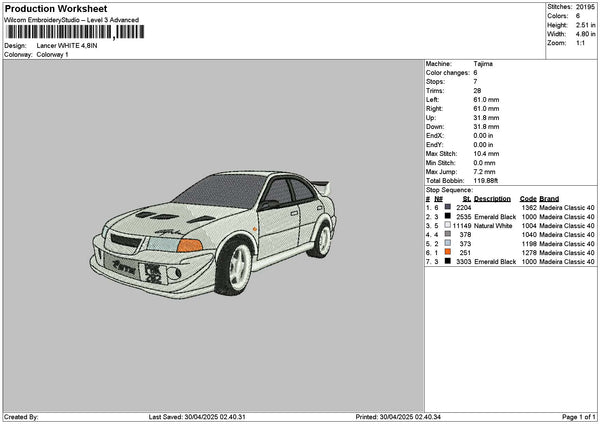Pick the purple-gray swatch for stop 1
600x424 pixels.
coord(447,207)
